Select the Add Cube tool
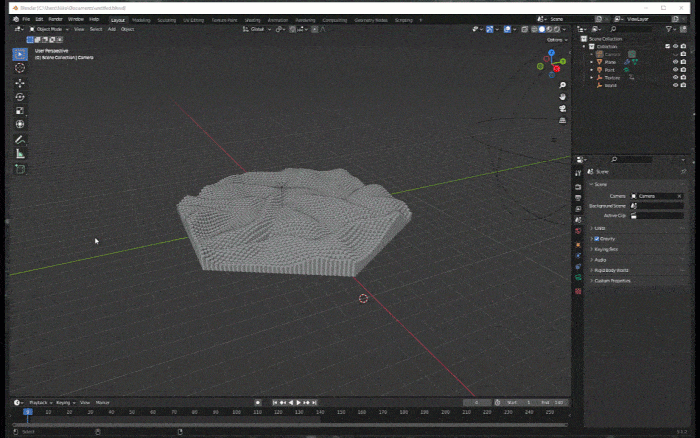This screenshot has width=700, height=438. [20, 169]
